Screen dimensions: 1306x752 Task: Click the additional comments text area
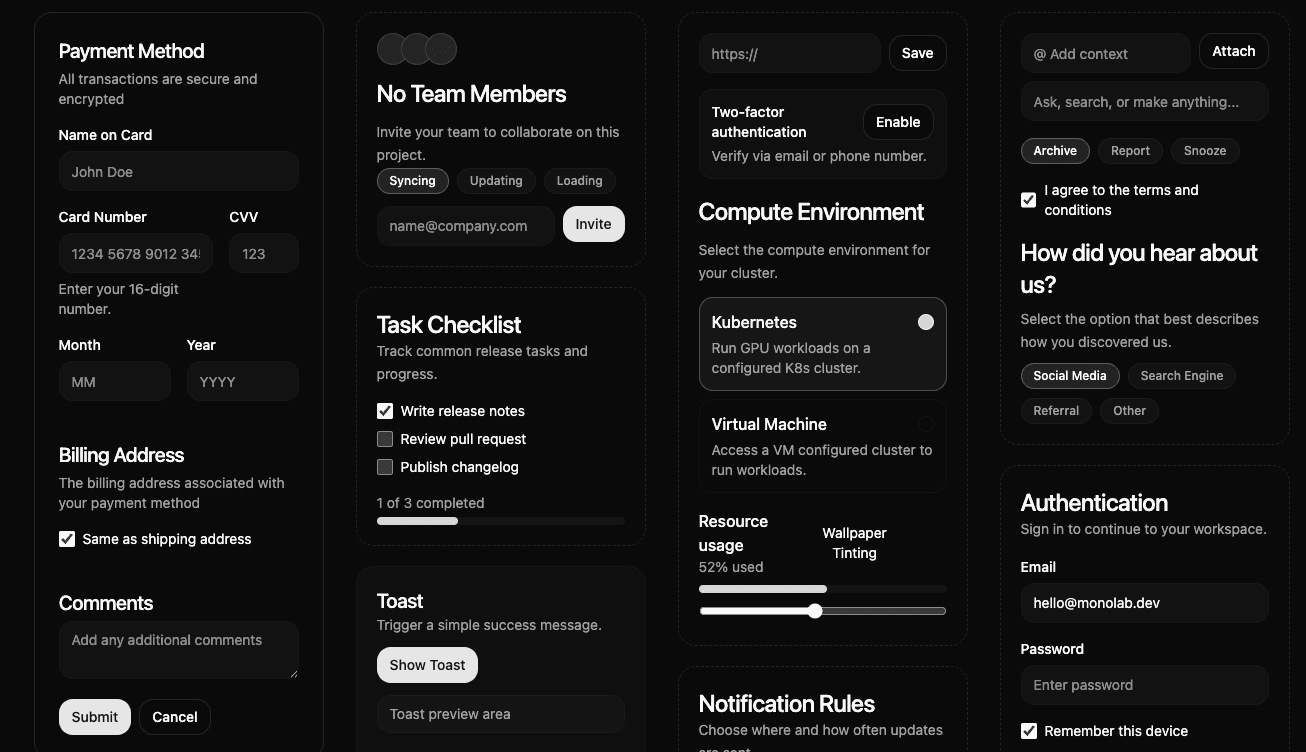tap(178, 650)
